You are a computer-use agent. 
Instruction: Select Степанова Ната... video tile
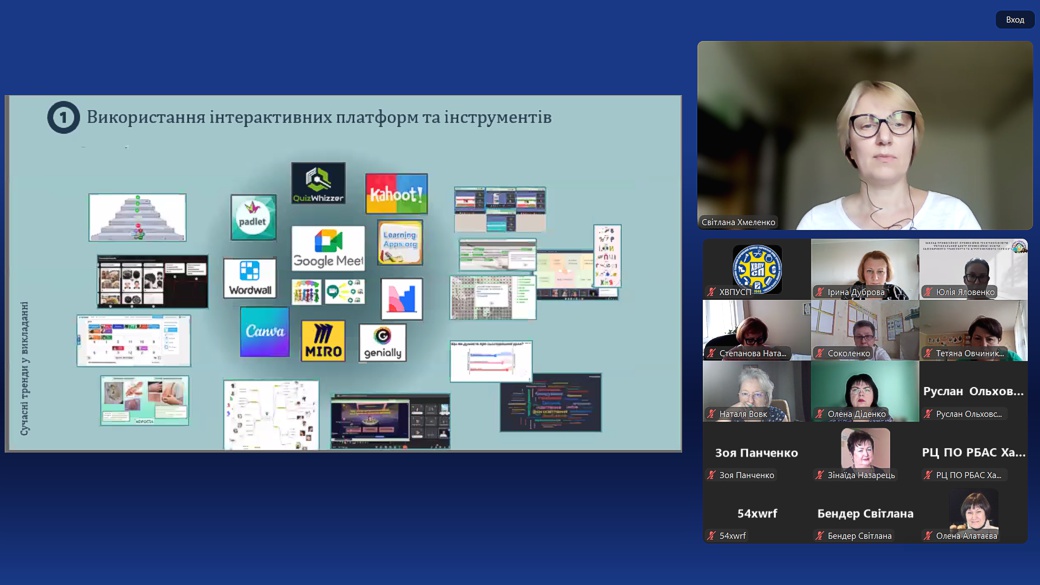coord(757,330)
